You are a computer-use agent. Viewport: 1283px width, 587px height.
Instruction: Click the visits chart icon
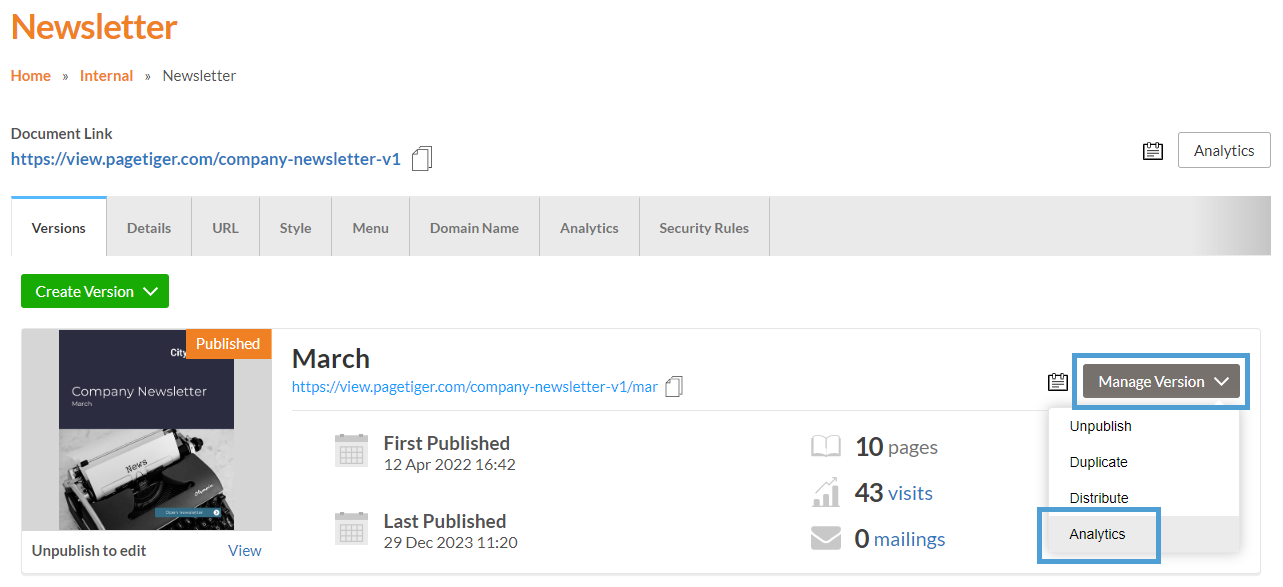(826, 493)
